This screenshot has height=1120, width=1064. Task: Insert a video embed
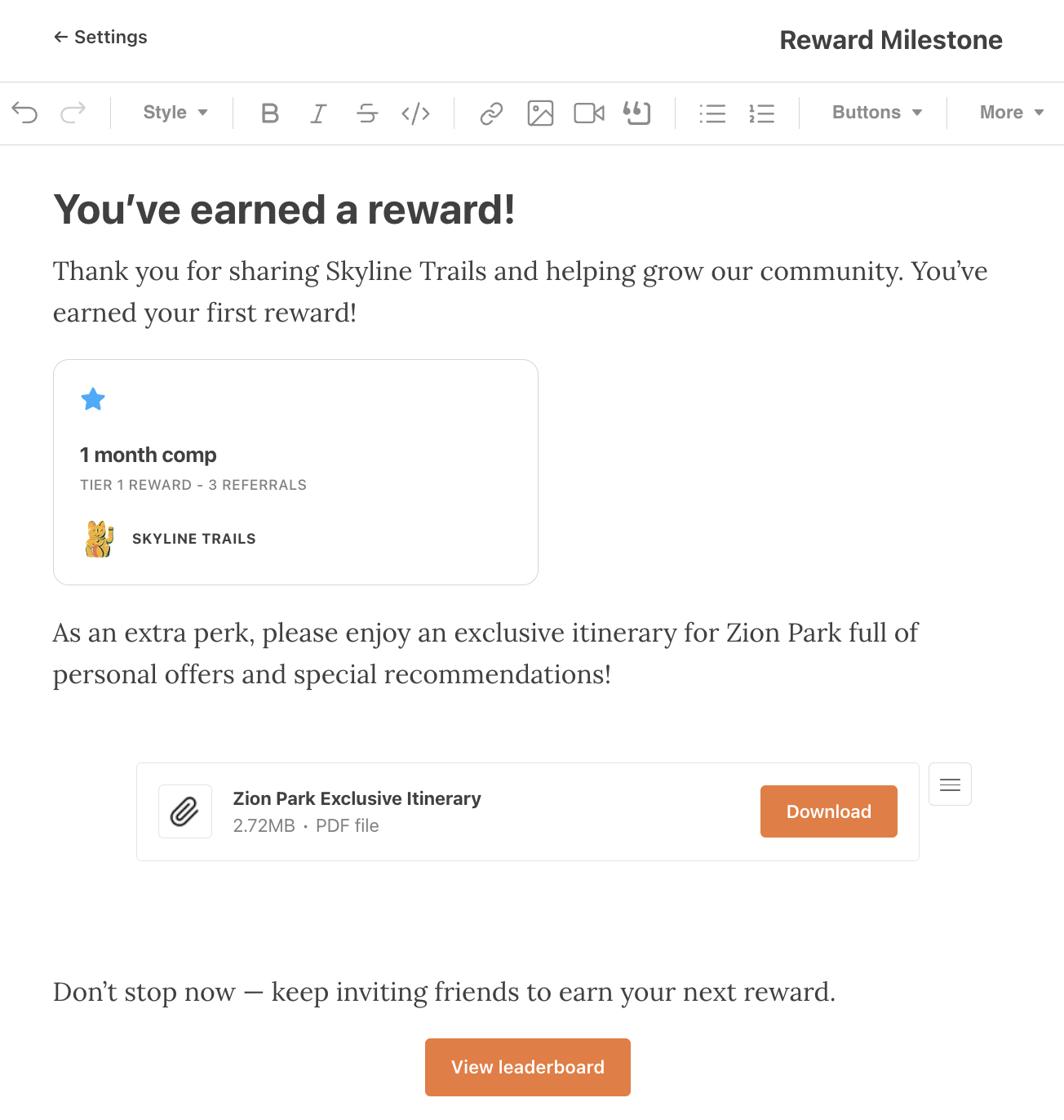coord(589,113)
